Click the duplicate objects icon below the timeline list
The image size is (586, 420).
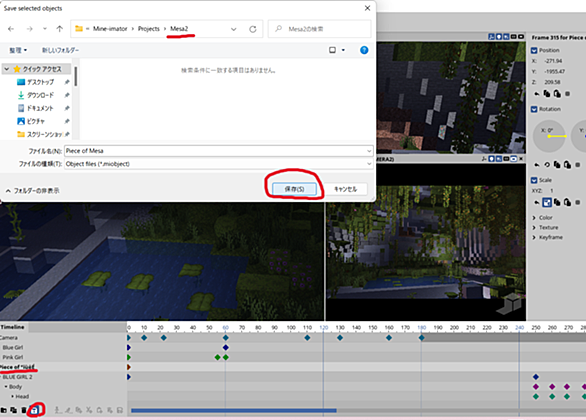click(14, 410)
